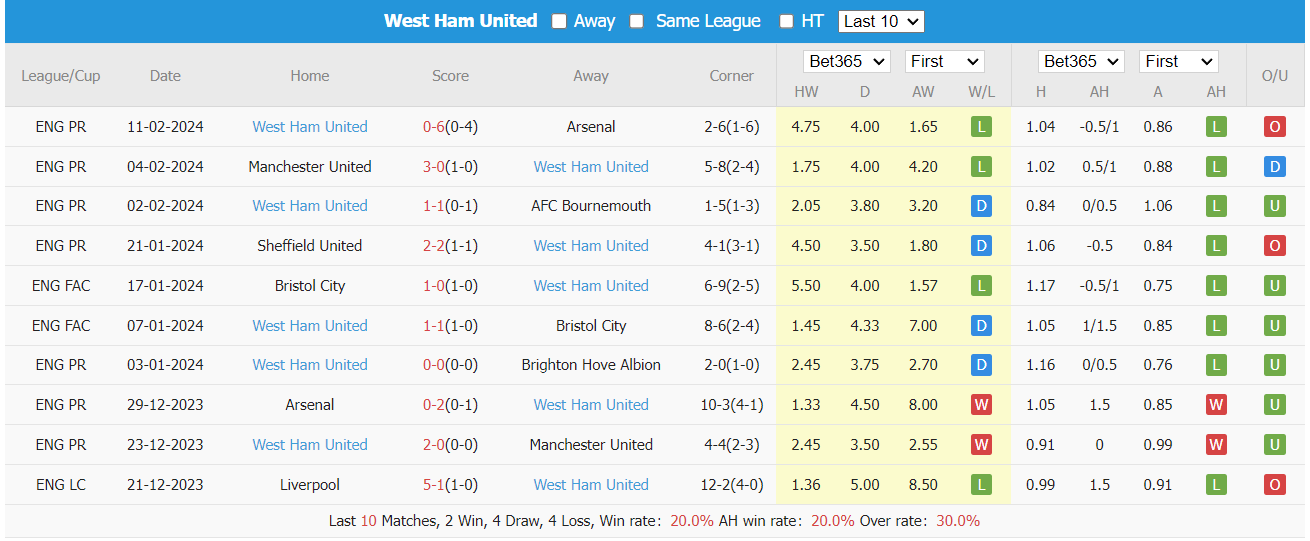Click the Corner column header
The width and height of the screenshot is (1310, 541).
pyautogui.click(x=731, y=76)
